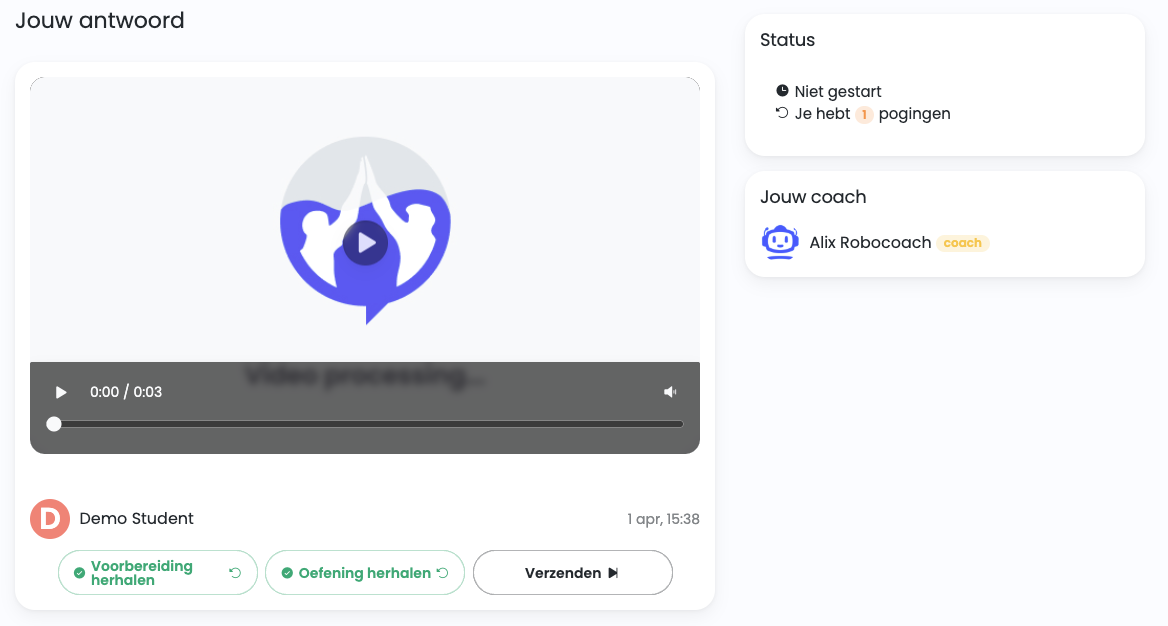Click the small play button in control bar
Image resolution: width=1168 pixels, height=626 pixels.
(61, 392)
